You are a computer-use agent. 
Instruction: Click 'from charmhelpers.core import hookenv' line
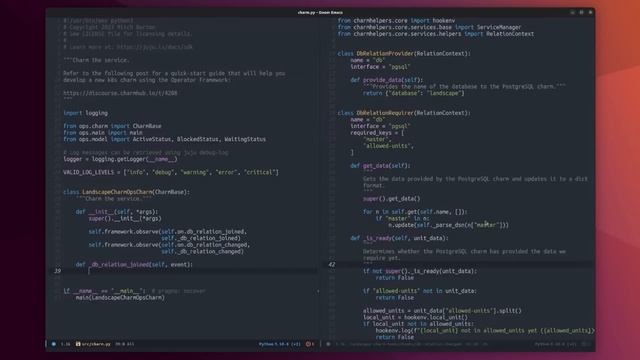tap(396, 20)
